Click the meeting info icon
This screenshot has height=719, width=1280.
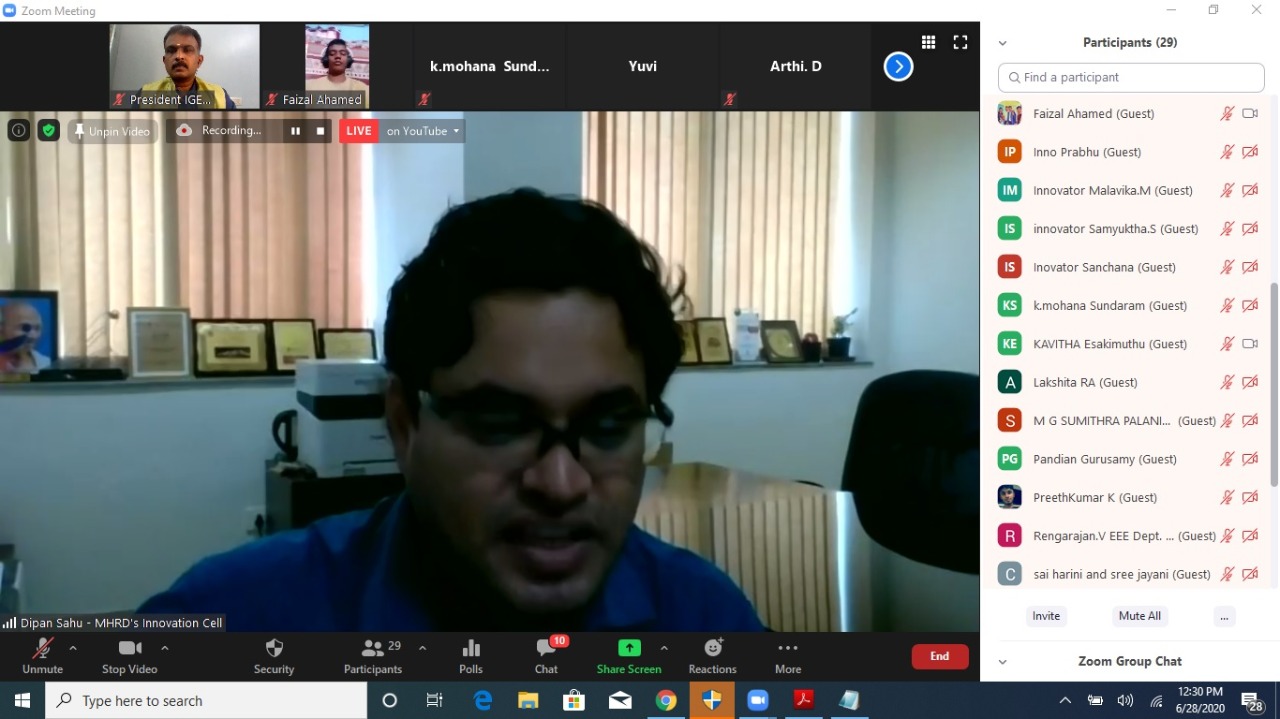(x=18, y=130)
